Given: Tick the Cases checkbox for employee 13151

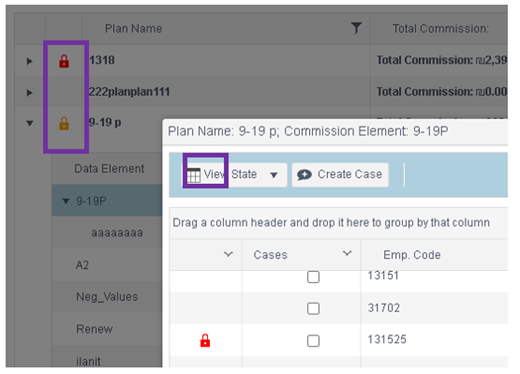Looking at the screenshot, I should click(x=313, y=277).
